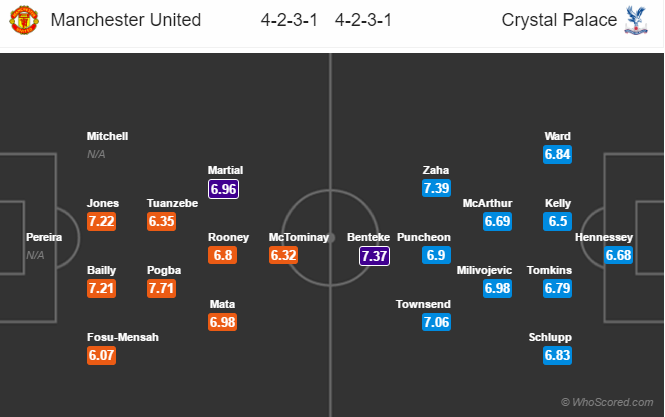Select goalkeeper Pereira's name
This screenshot has height=417, width=665.
(x=44, y=238)
